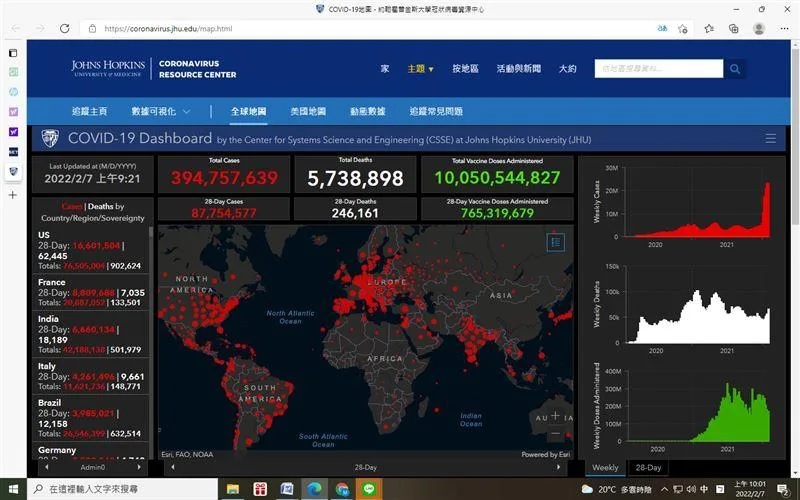Select the active Johns Hopkins shield vertical tab

[x=13, y=171]
